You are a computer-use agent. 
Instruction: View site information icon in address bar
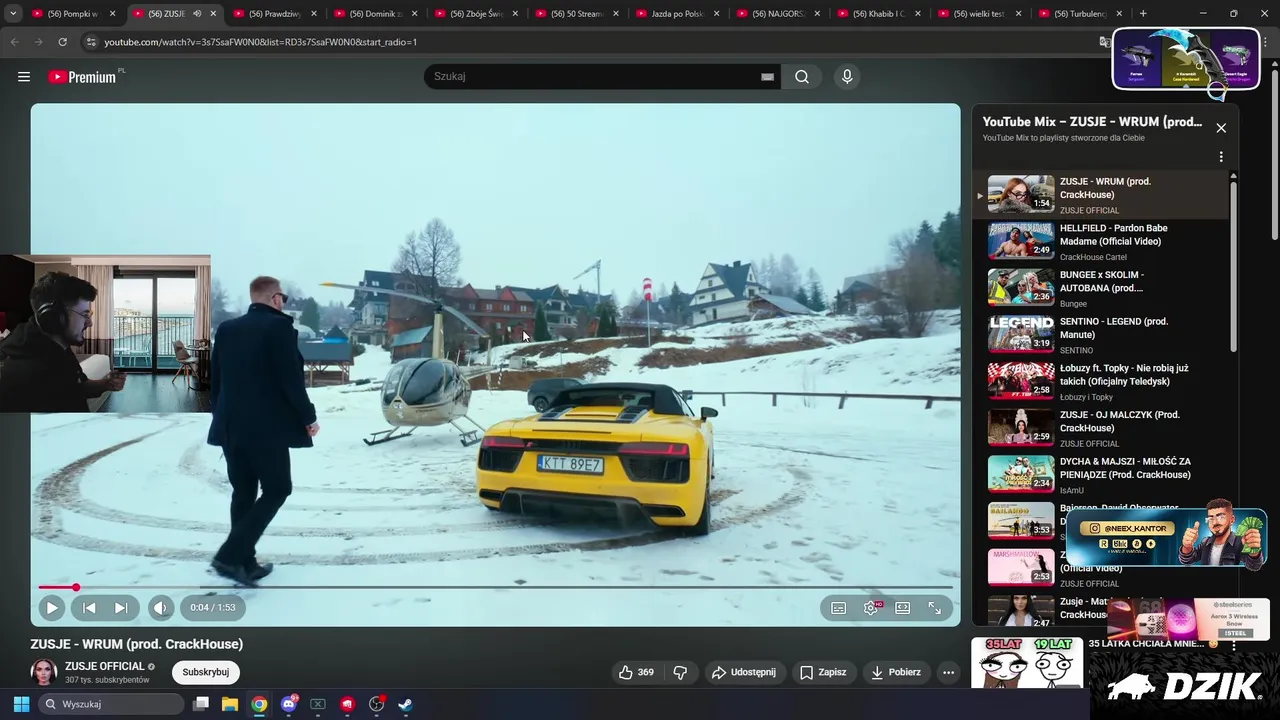pos(91,42)
